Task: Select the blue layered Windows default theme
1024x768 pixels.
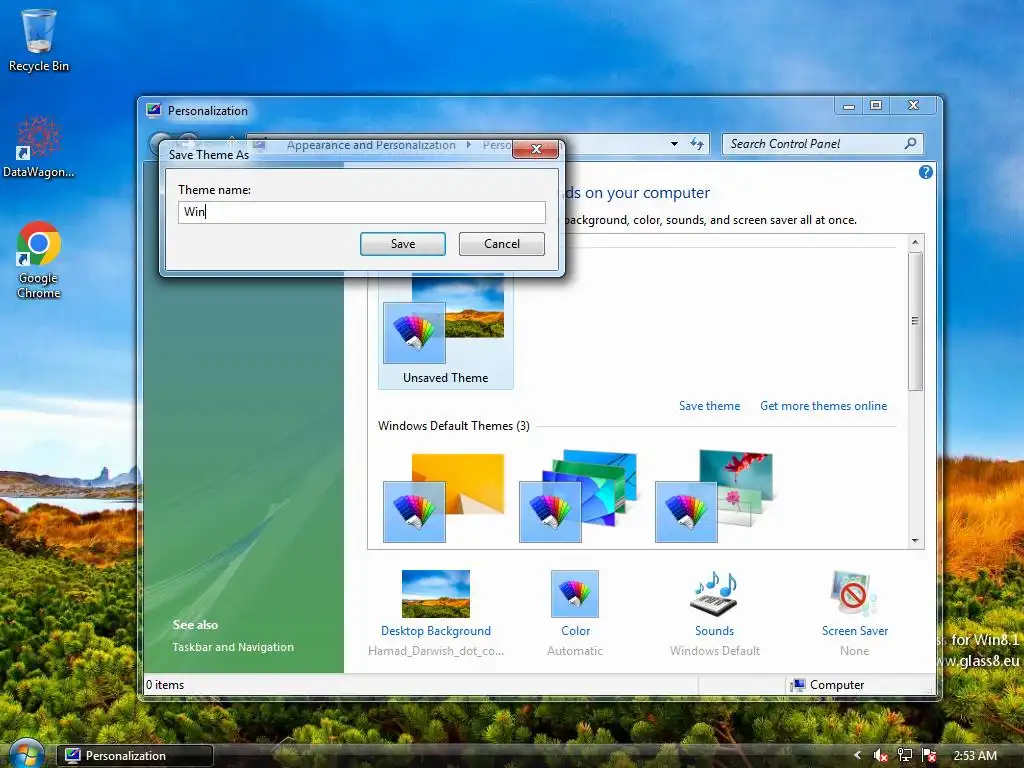Action: coord(578,496)
